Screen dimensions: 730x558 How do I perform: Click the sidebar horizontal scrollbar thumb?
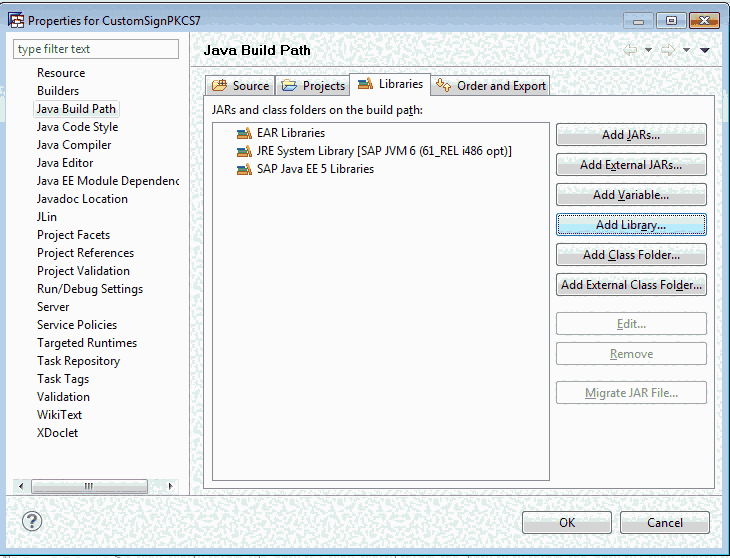tap(89, 486)
